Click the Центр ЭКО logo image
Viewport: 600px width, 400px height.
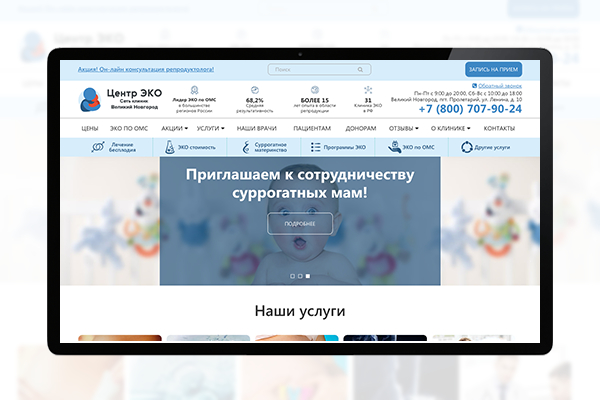[90, 100]
